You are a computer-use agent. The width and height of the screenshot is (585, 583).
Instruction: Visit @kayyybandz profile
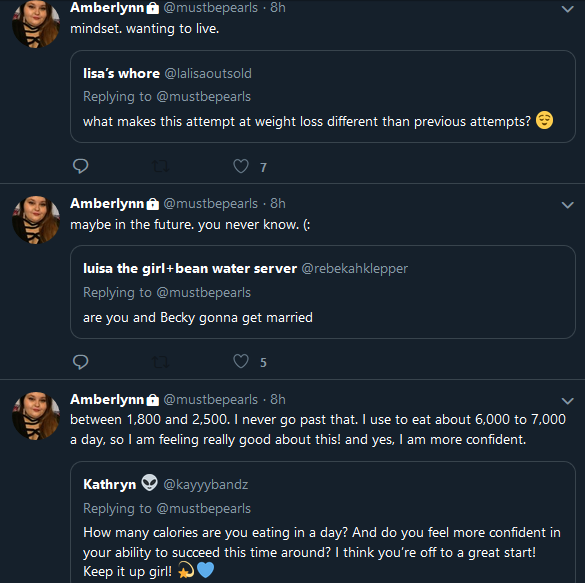pyautogui.click(x=206, y=485)
